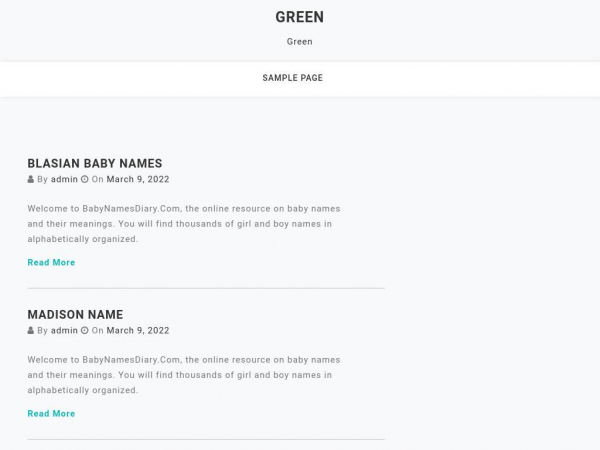Click Read More under Madison Name

(x=51, y=414)
